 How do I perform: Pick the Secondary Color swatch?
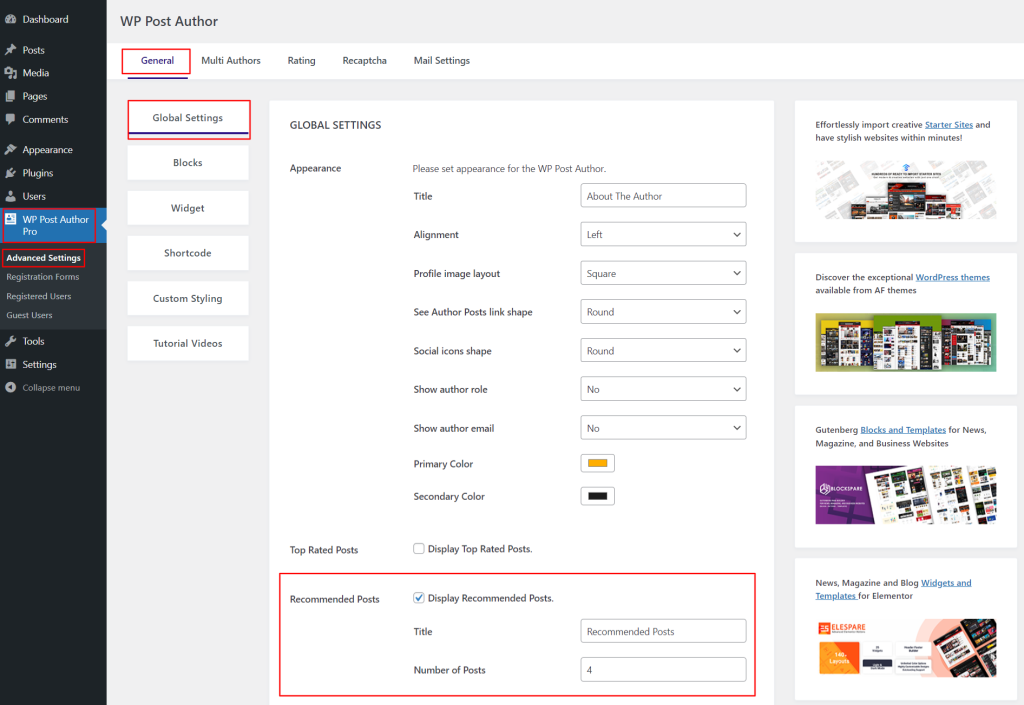click(x=598, y=496)
